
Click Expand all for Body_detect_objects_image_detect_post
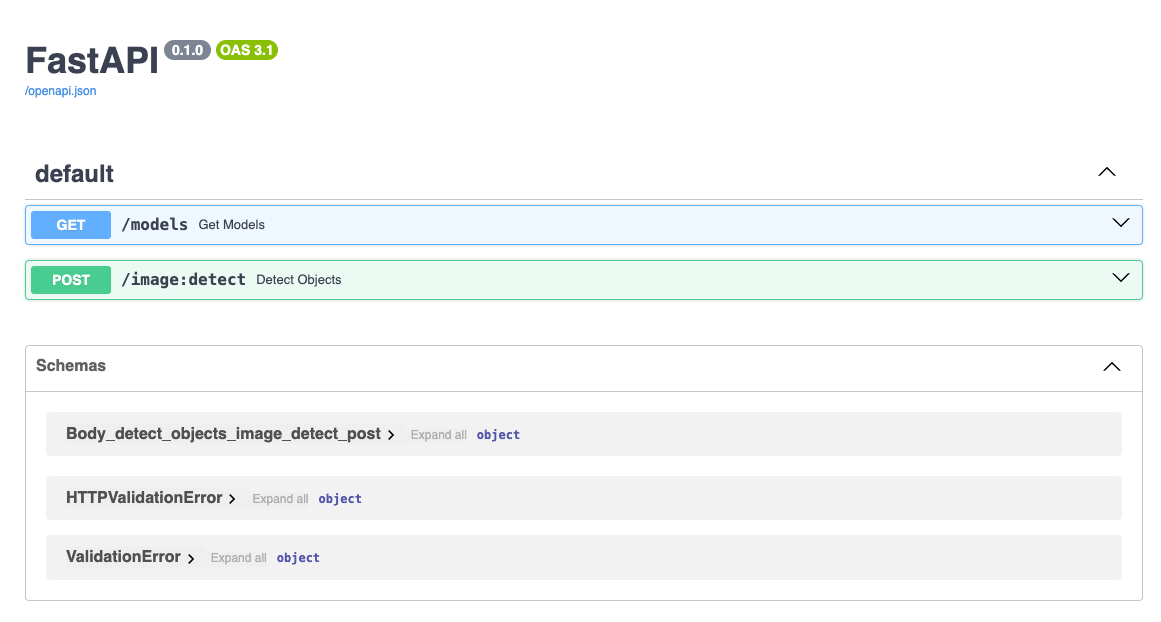click(x=438, y=435)
